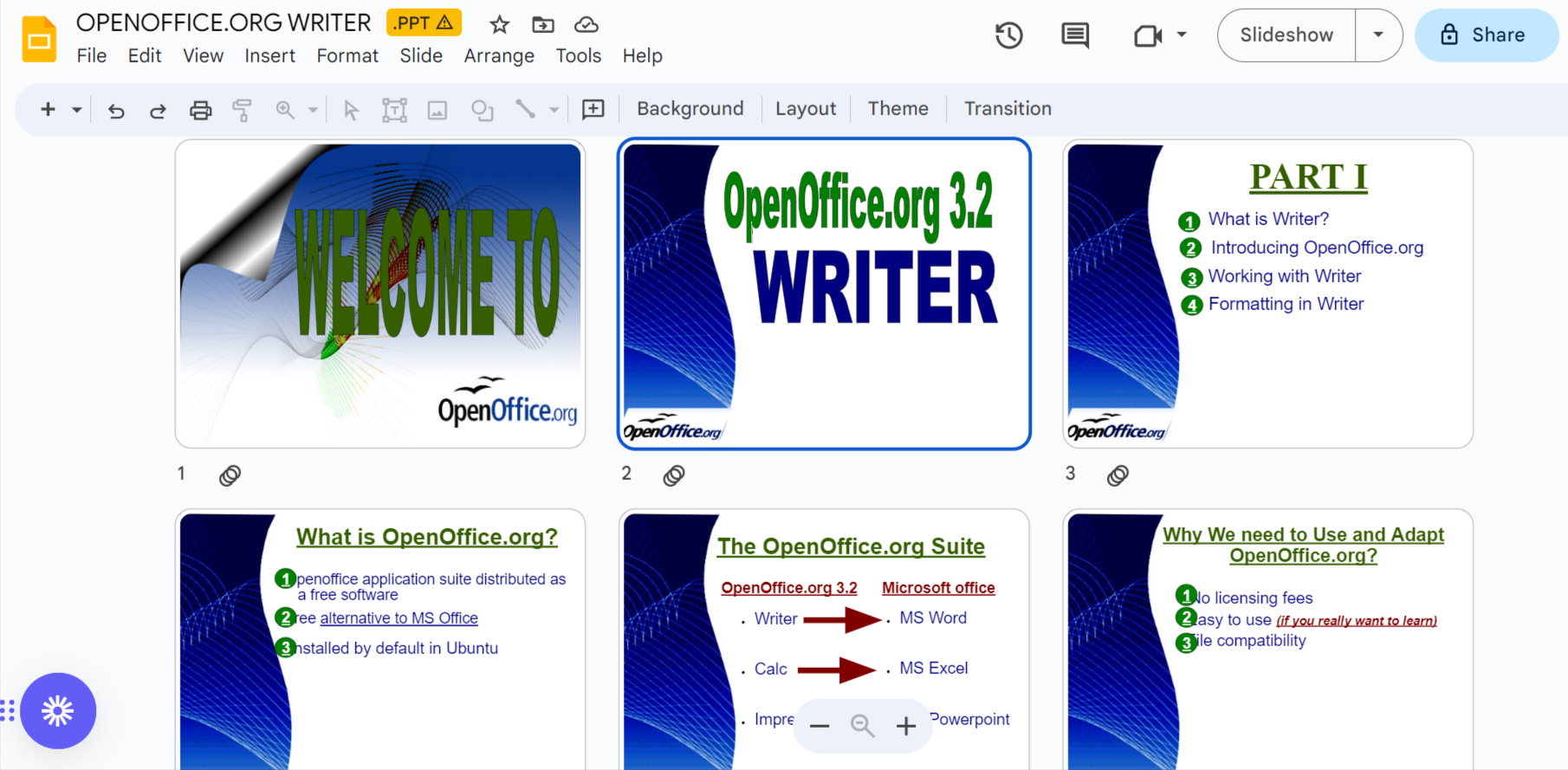Click the zoom magnifier tool in toolbar
This screenshot has width=1568, height=770.
pos(285,110)
